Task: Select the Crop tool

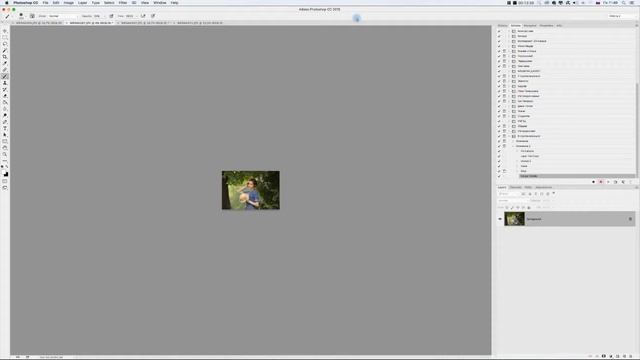Action: click(5, 57)
